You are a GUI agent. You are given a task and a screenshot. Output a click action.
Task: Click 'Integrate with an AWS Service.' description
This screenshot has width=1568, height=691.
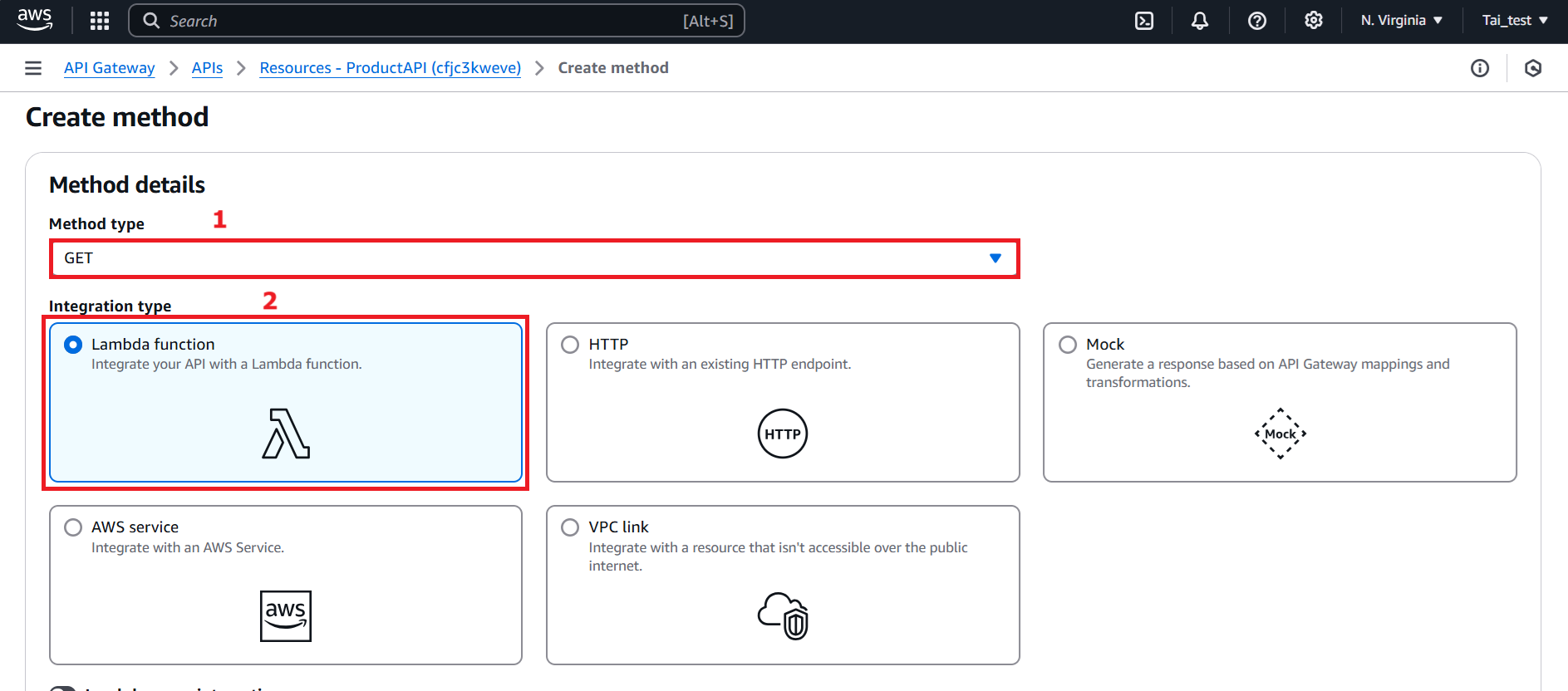188,548
